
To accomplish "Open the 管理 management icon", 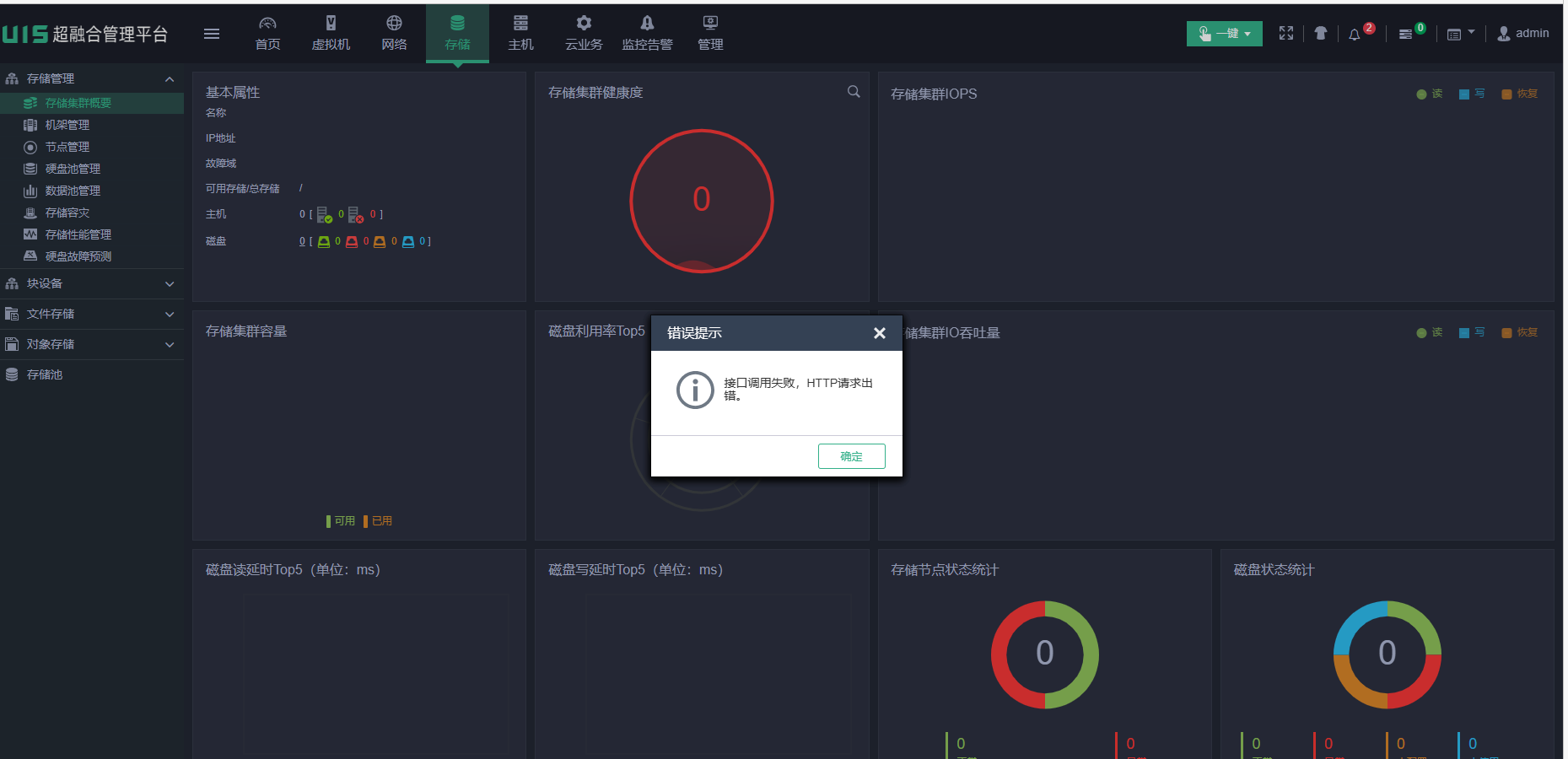I will point(710,34).
